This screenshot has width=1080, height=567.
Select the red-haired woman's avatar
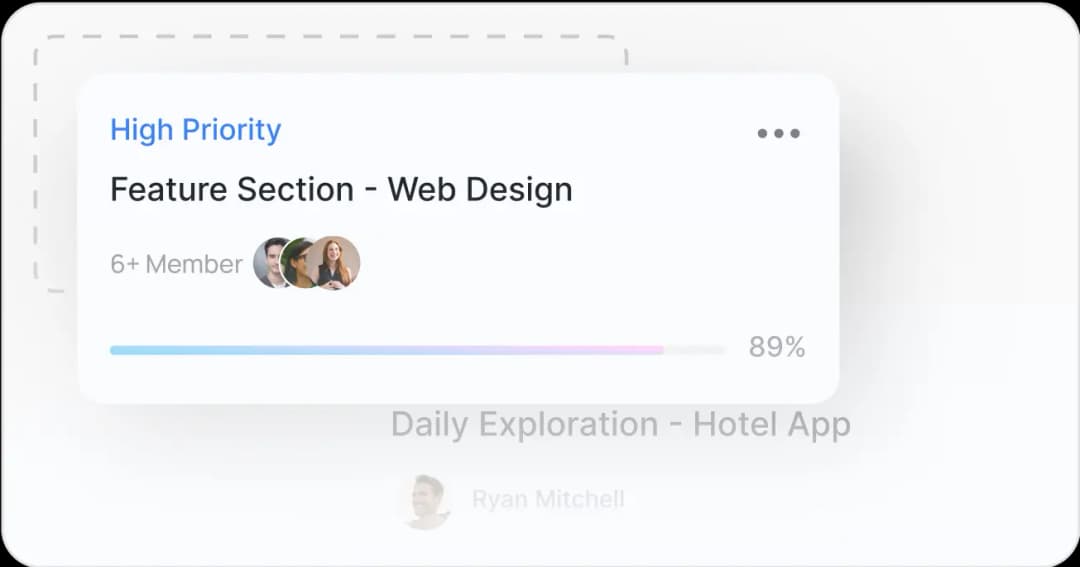[x=335, y=263]
